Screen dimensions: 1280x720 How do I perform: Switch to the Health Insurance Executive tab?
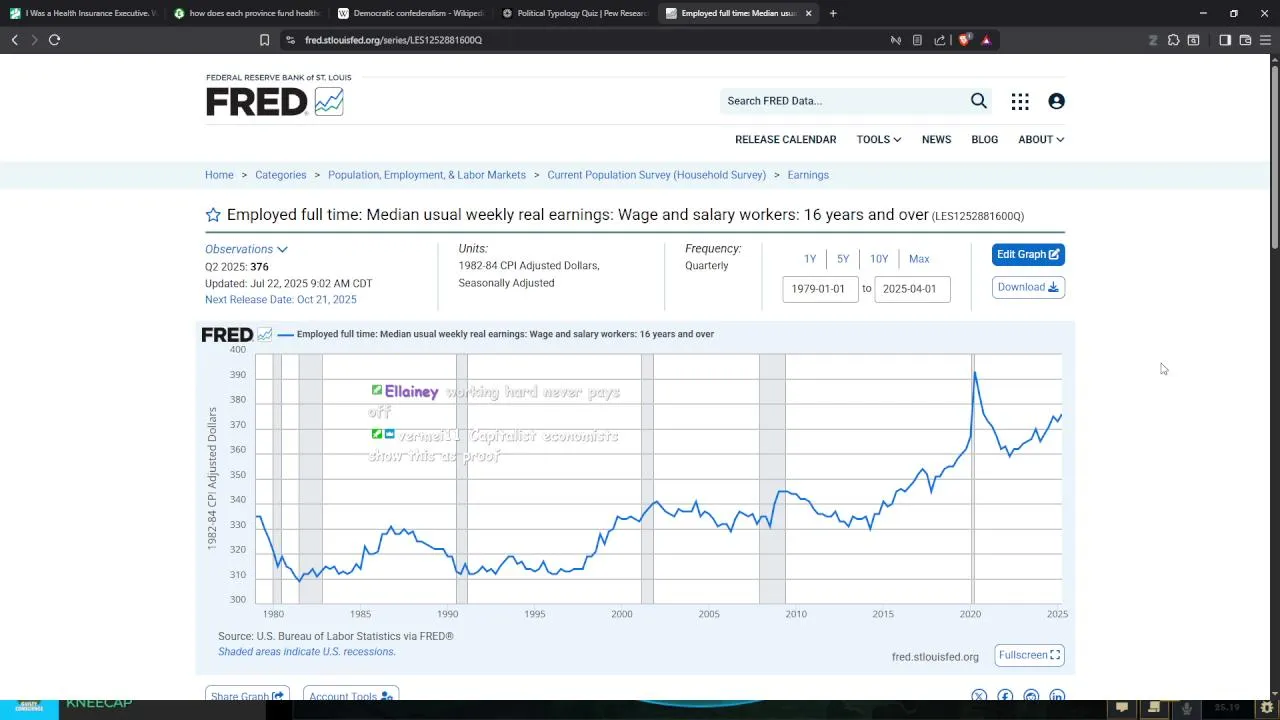click(x=82, y=13)
